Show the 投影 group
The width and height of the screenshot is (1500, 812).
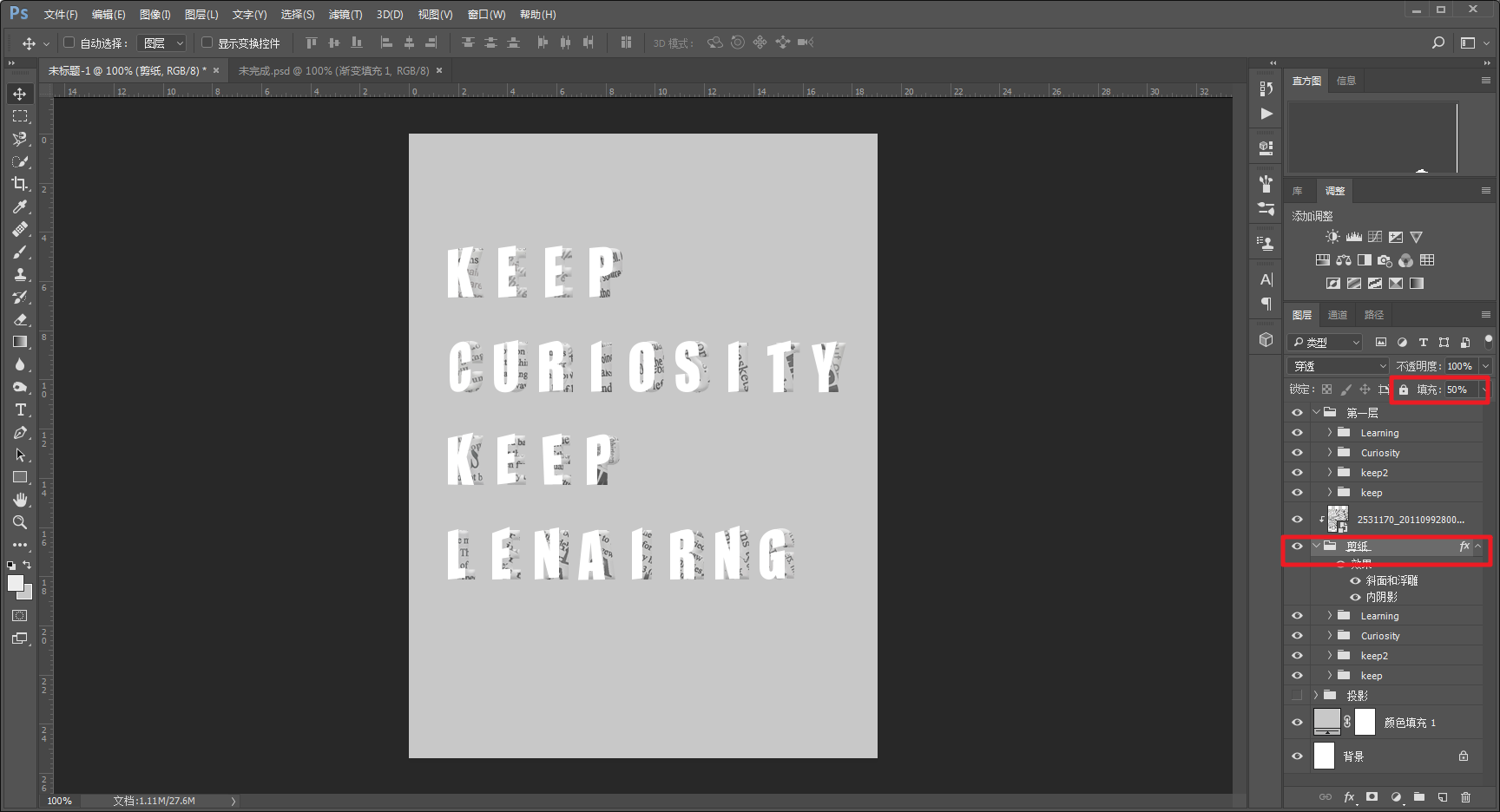coord(1297,696)
